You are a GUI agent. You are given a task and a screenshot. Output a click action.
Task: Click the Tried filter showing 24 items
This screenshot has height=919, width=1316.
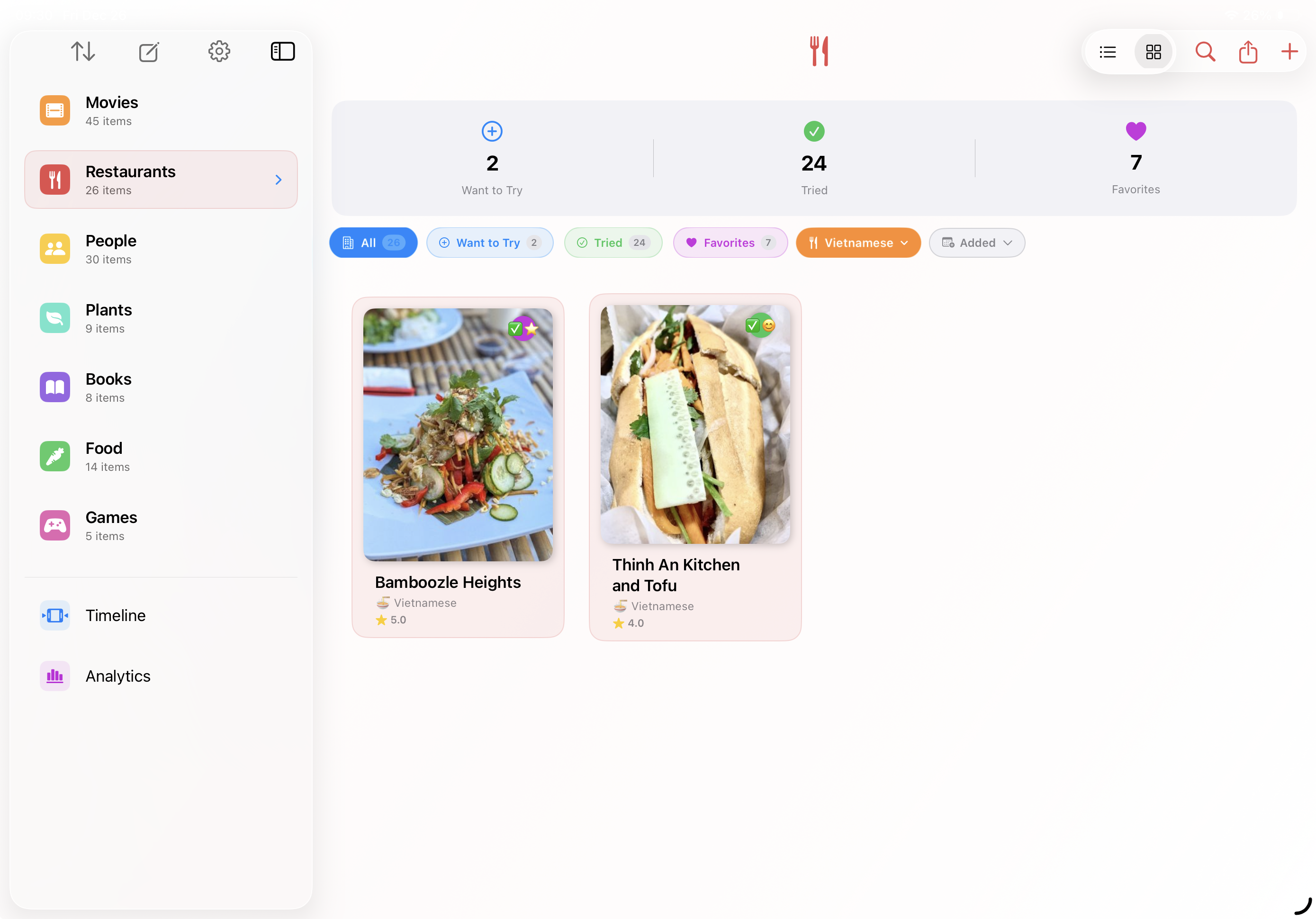pyautogui.click(x=613, y=243)
